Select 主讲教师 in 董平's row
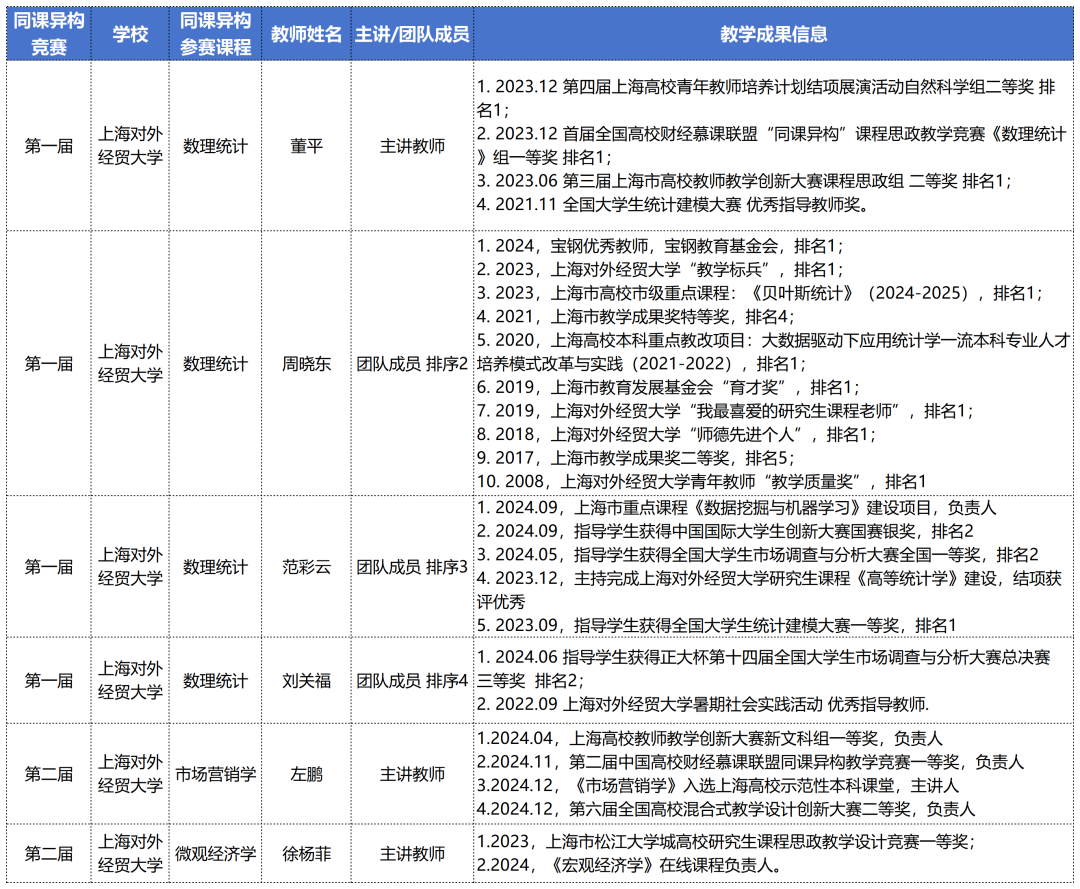Screen dimensions: 1080x889 click(x=412, y=146)
